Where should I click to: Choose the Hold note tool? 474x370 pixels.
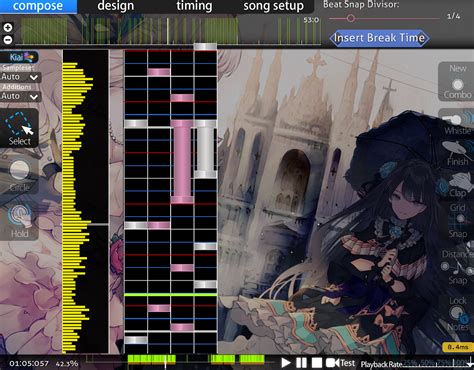click(x=19, y=221)
